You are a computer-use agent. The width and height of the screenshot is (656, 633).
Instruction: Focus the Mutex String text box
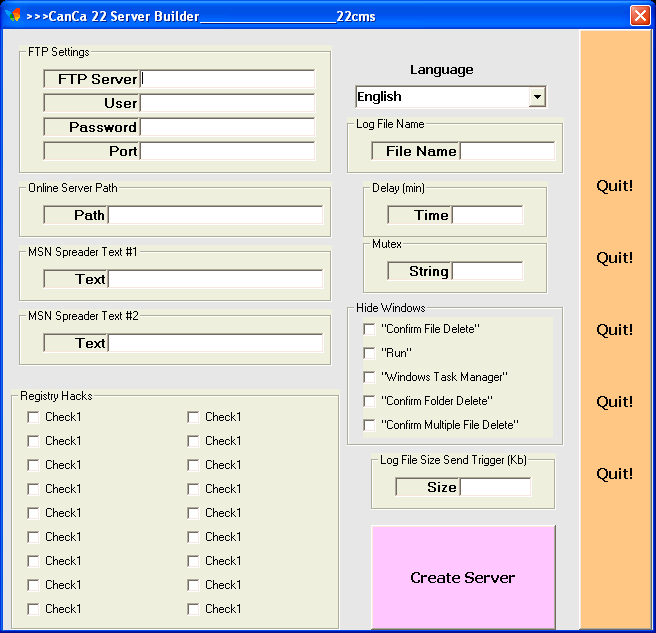point(488,271)
